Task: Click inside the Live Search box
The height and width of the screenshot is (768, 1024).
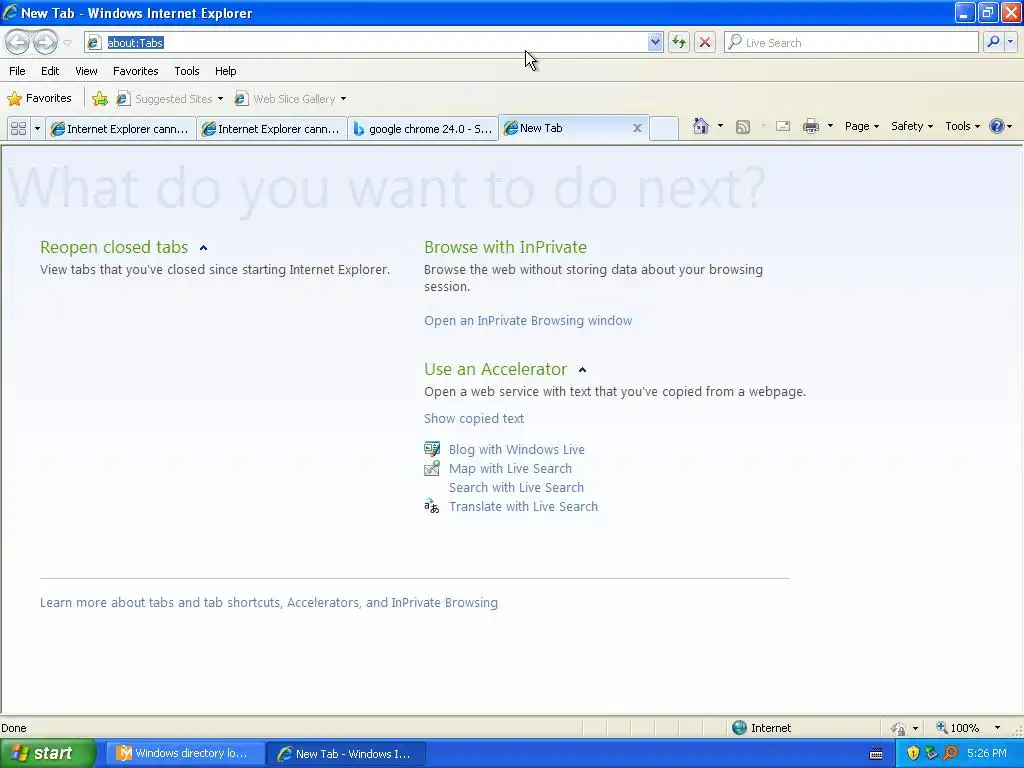Action: 851,42
